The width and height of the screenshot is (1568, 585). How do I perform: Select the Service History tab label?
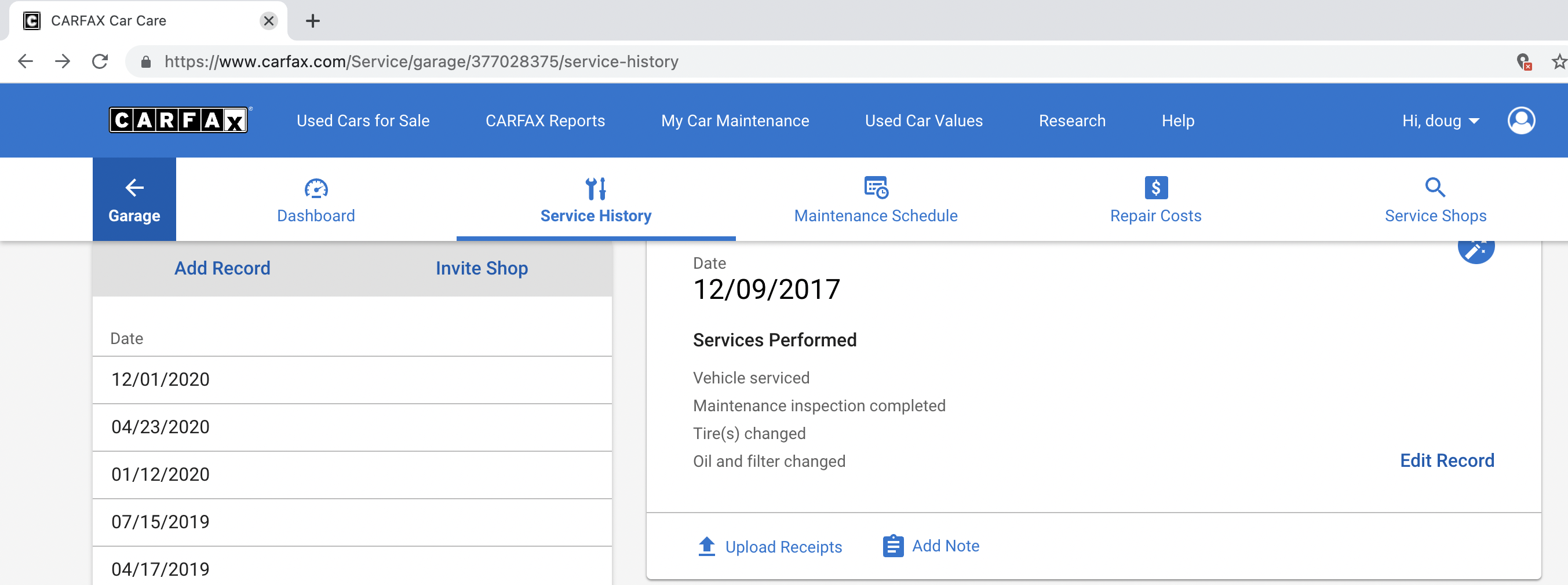tap(595, 215)
